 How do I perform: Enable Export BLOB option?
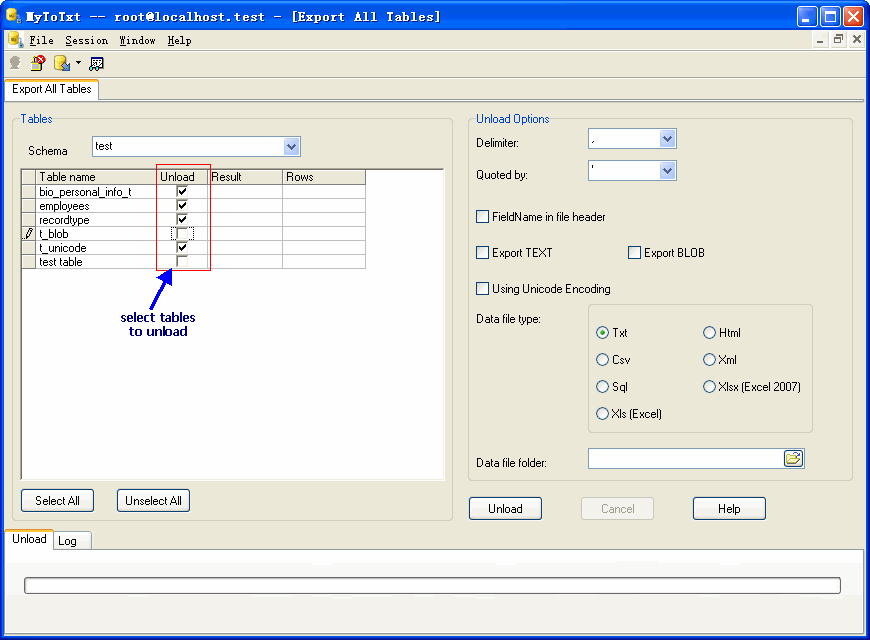634,253
